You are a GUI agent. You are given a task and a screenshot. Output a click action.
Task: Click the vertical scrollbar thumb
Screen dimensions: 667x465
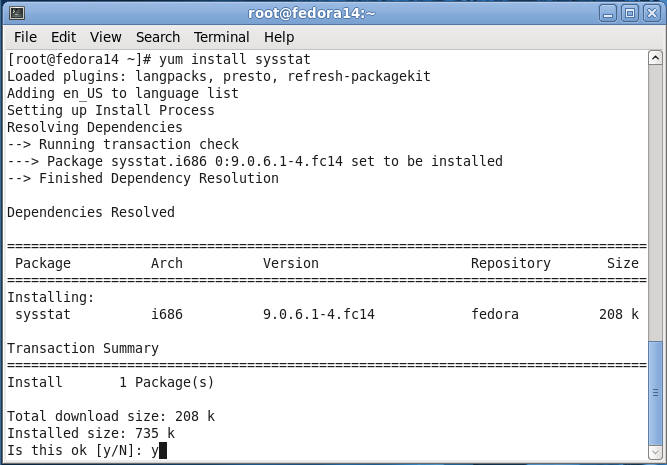[656, 393]
